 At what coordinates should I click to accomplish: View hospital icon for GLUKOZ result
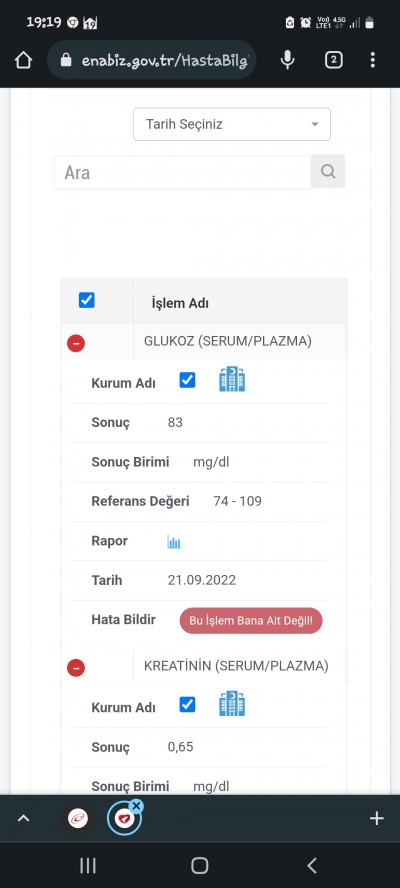point(232,379)
